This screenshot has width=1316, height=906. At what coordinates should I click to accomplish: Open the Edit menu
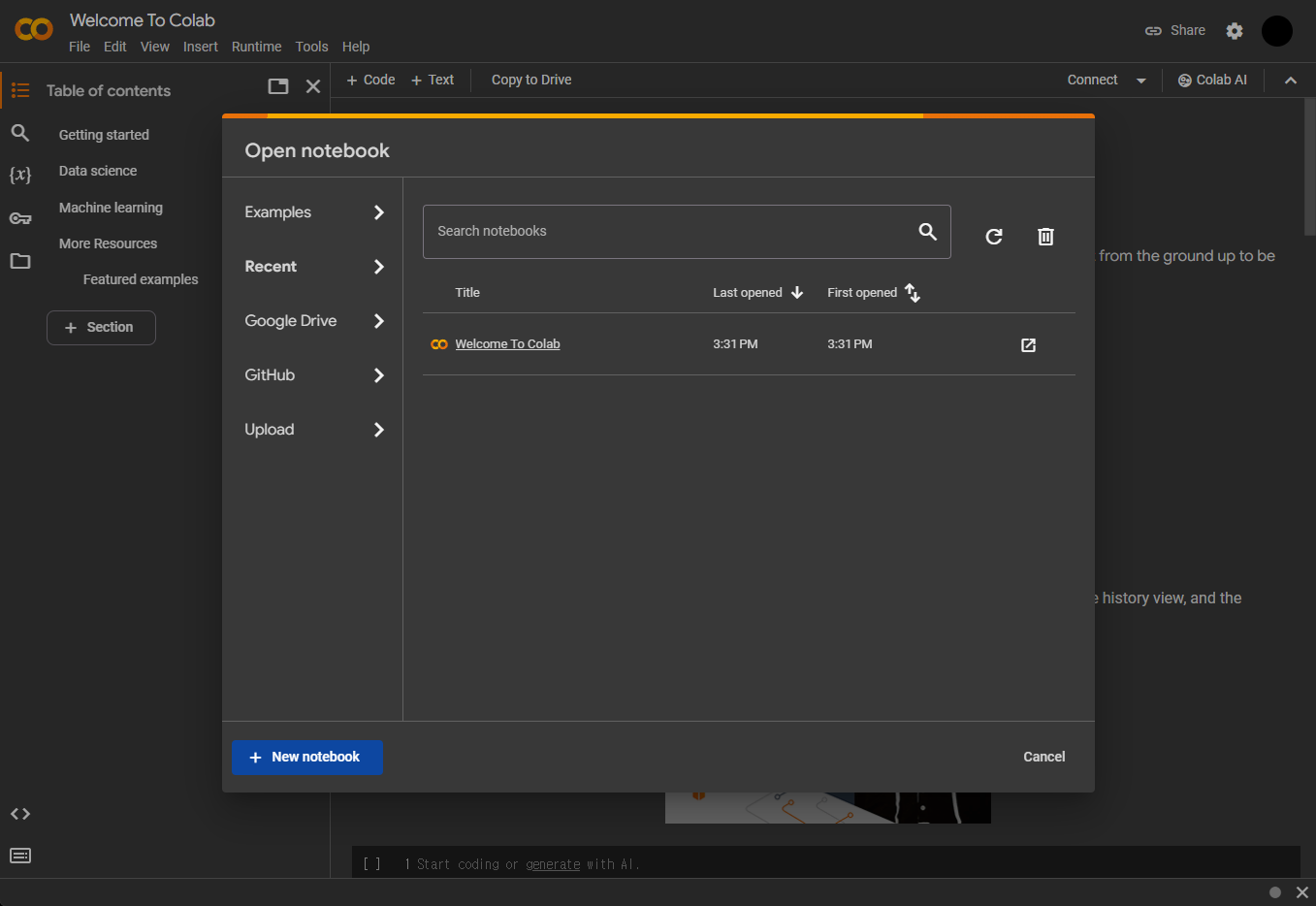coord(115,47)
